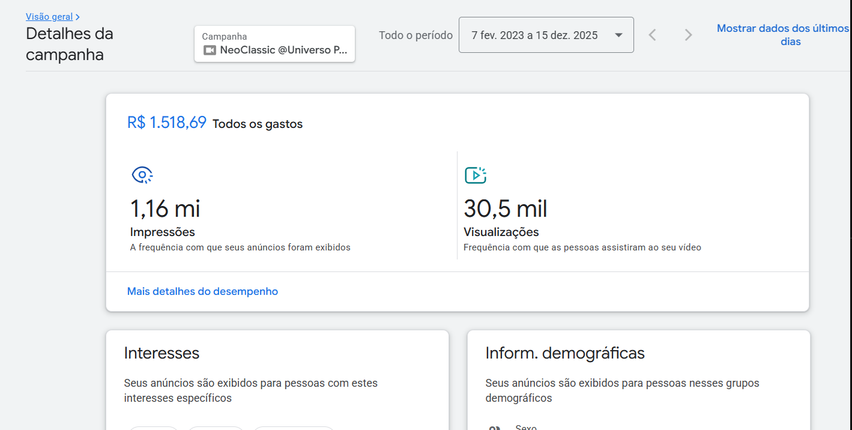Open Mais detalhes do desempenho link

pos(203,291)
